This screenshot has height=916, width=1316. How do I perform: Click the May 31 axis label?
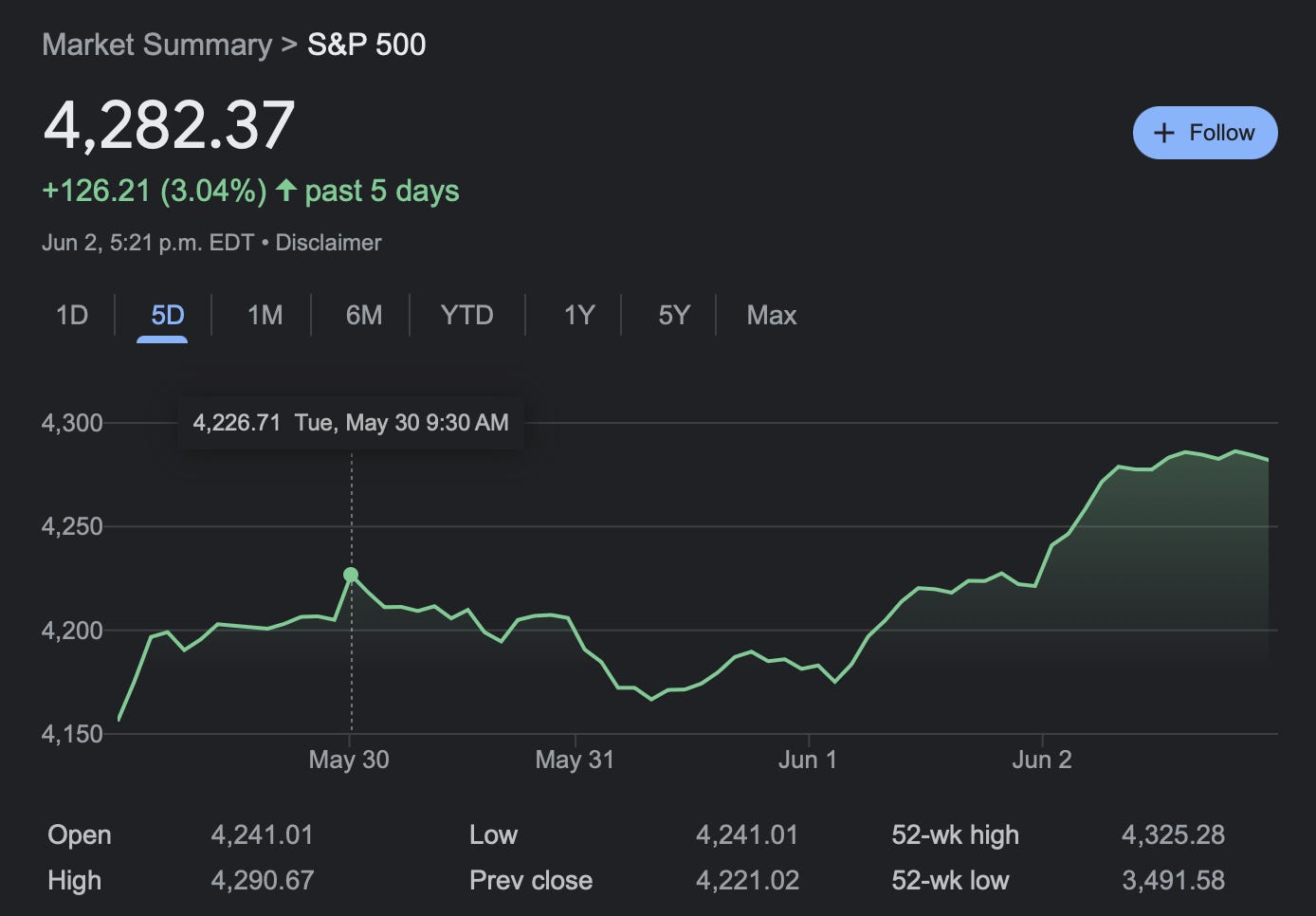[x=575, y=760]
